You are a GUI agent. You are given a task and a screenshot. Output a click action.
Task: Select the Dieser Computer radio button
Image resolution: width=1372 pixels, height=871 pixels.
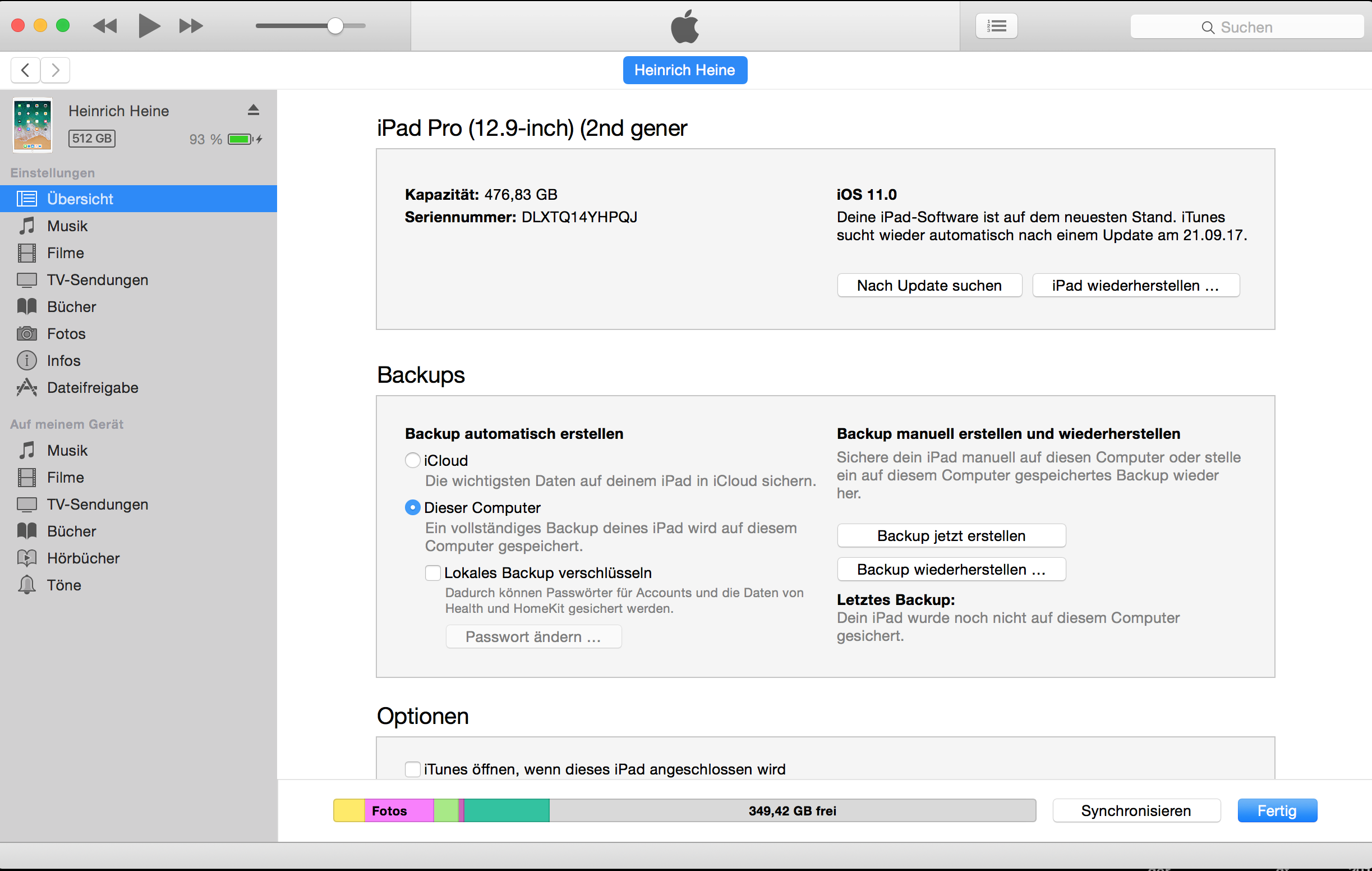(412, 507)
